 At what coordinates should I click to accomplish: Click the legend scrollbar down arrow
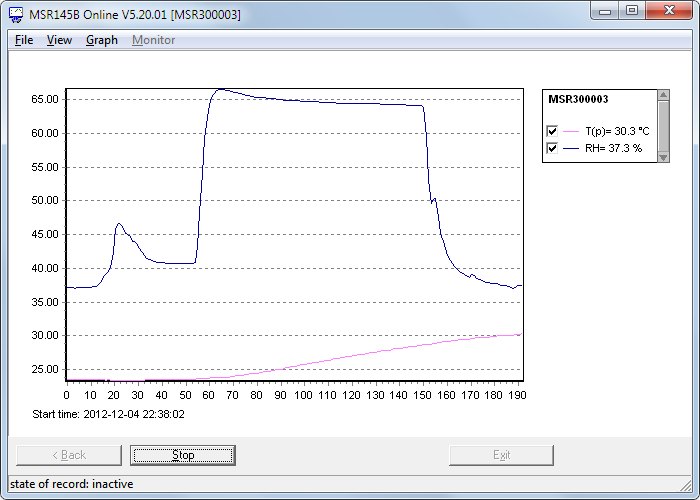tap(663, 157)
